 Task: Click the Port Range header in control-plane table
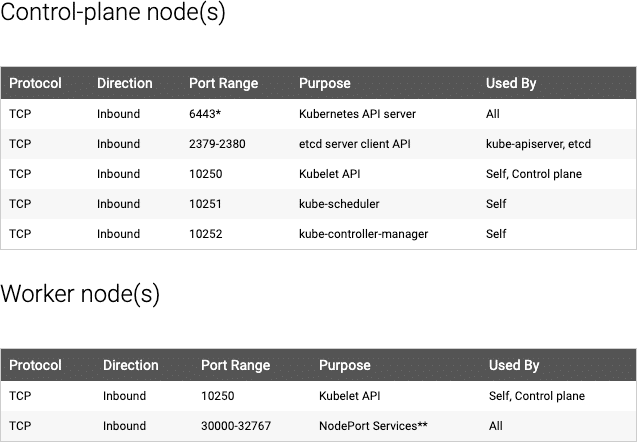pyautogui.click(x=223, y=83)
